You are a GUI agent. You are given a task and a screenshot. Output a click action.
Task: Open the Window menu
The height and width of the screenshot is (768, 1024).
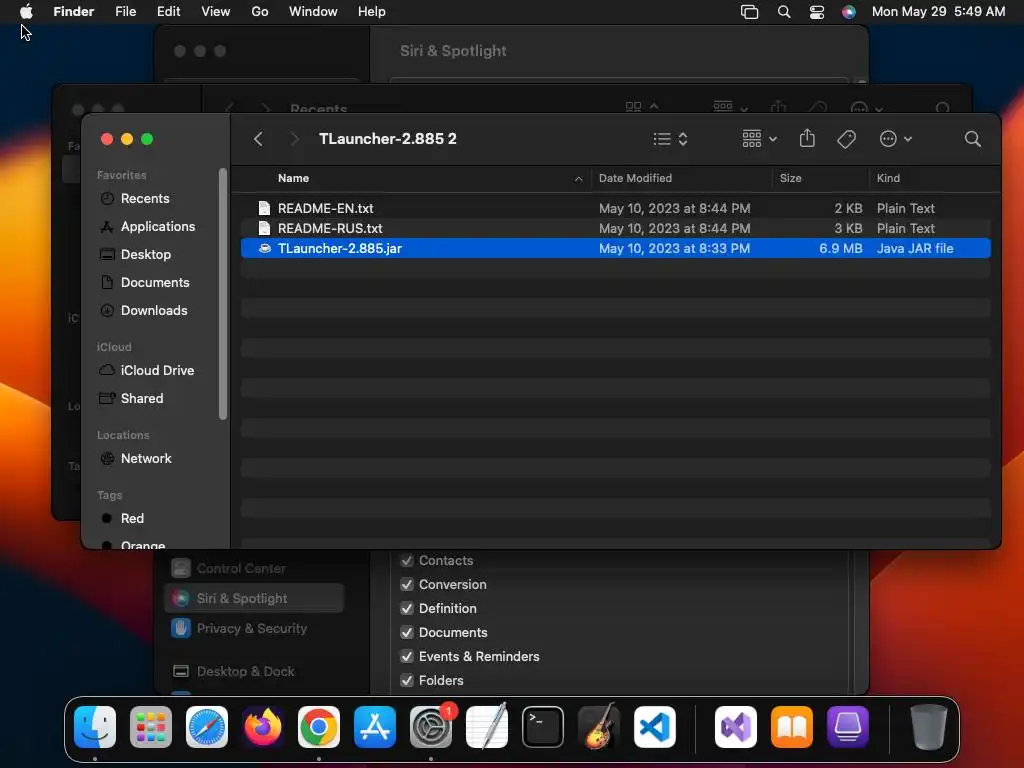[x=313, y=11]
